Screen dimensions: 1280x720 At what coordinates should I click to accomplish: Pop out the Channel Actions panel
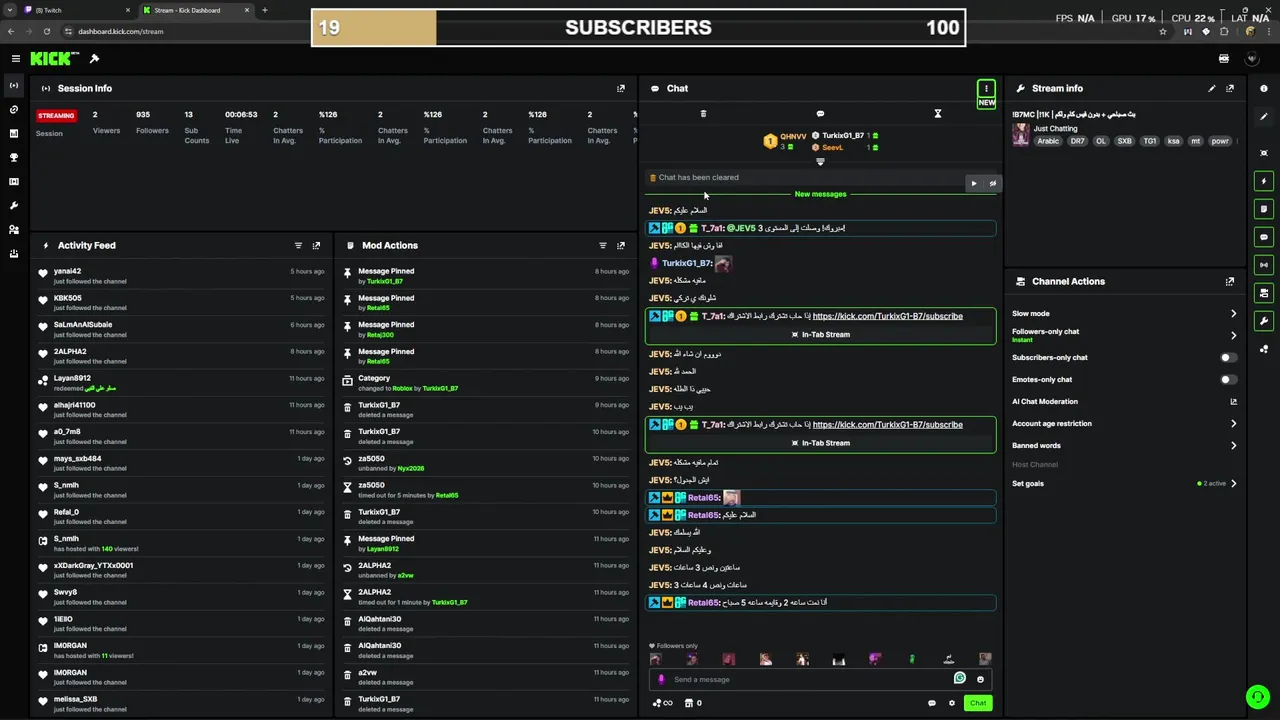click(1230, 282)
